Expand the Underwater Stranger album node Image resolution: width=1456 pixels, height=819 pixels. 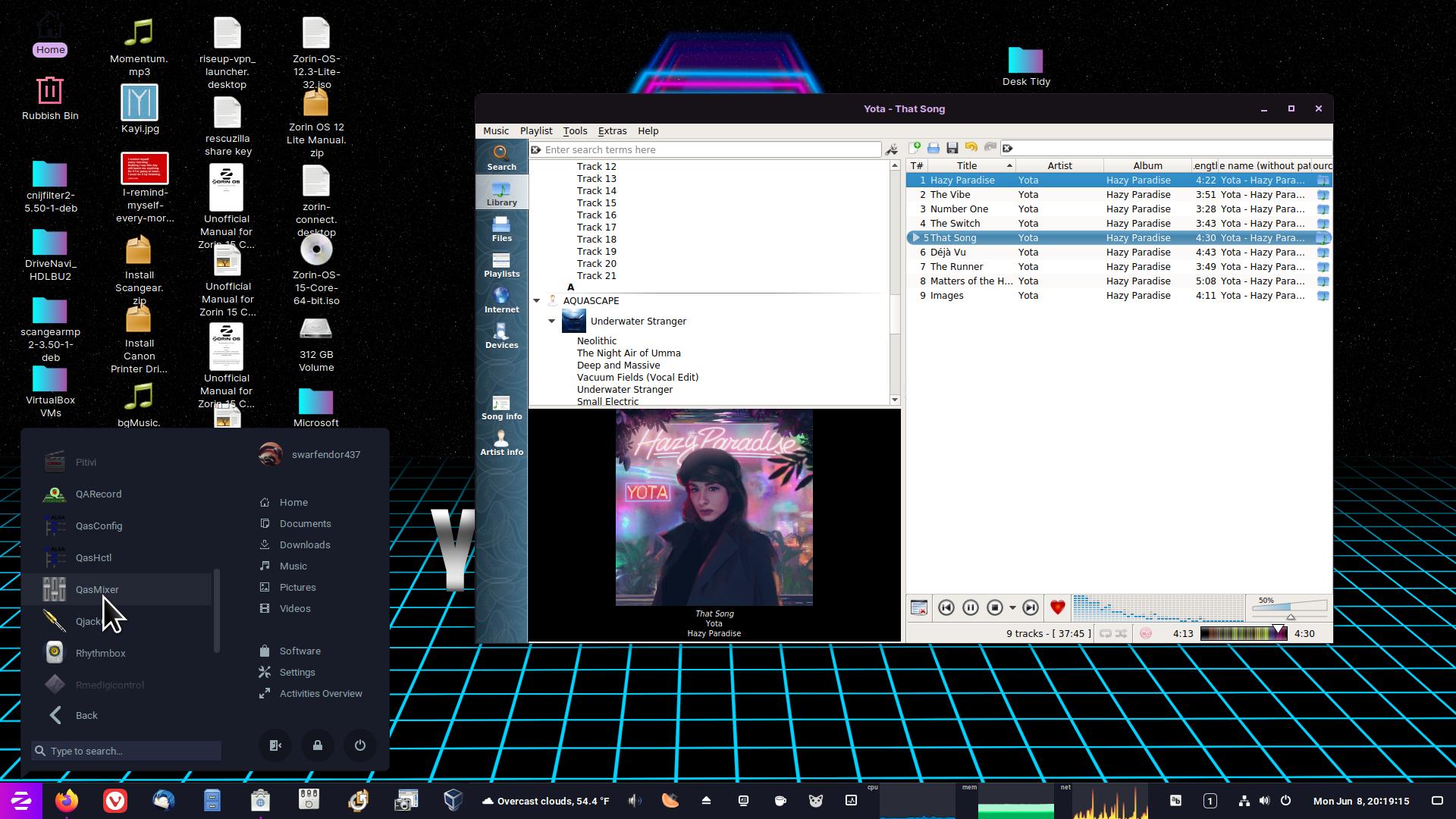553,320
